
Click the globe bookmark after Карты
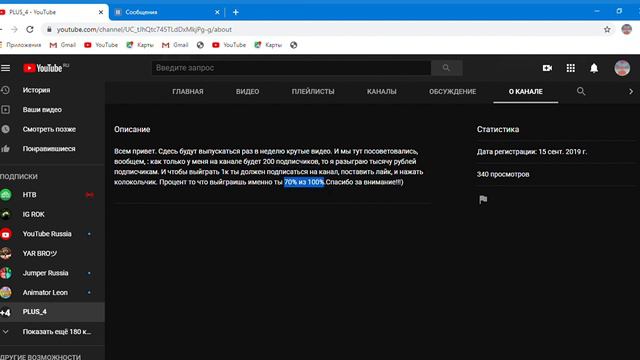(x=293, y=45)
